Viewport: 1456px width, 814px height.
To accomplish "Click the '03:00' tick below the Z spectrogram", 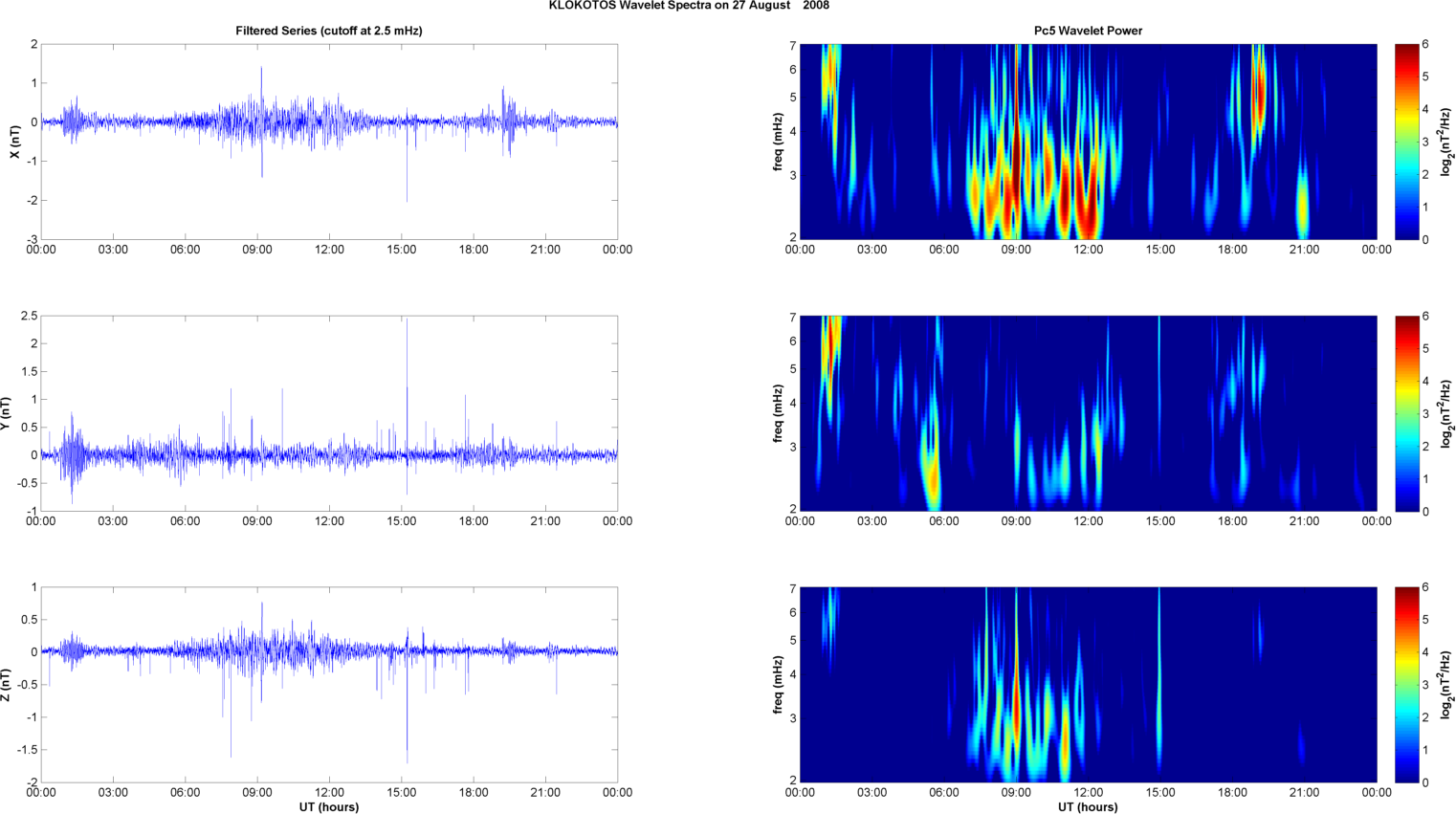I will point(871,793).
